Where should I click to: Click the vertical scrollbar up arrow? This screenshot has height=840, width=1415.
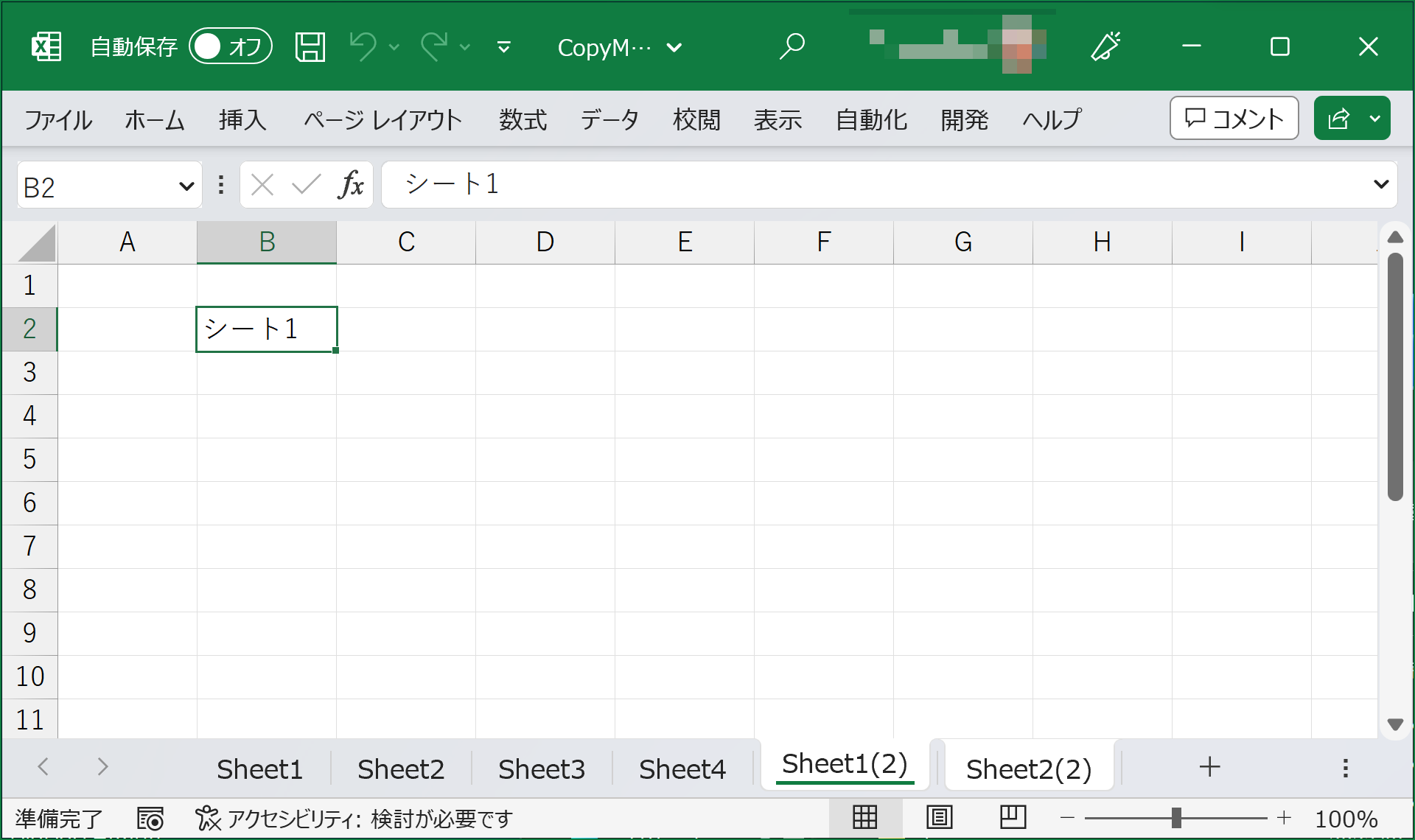tap(1395, 237)
